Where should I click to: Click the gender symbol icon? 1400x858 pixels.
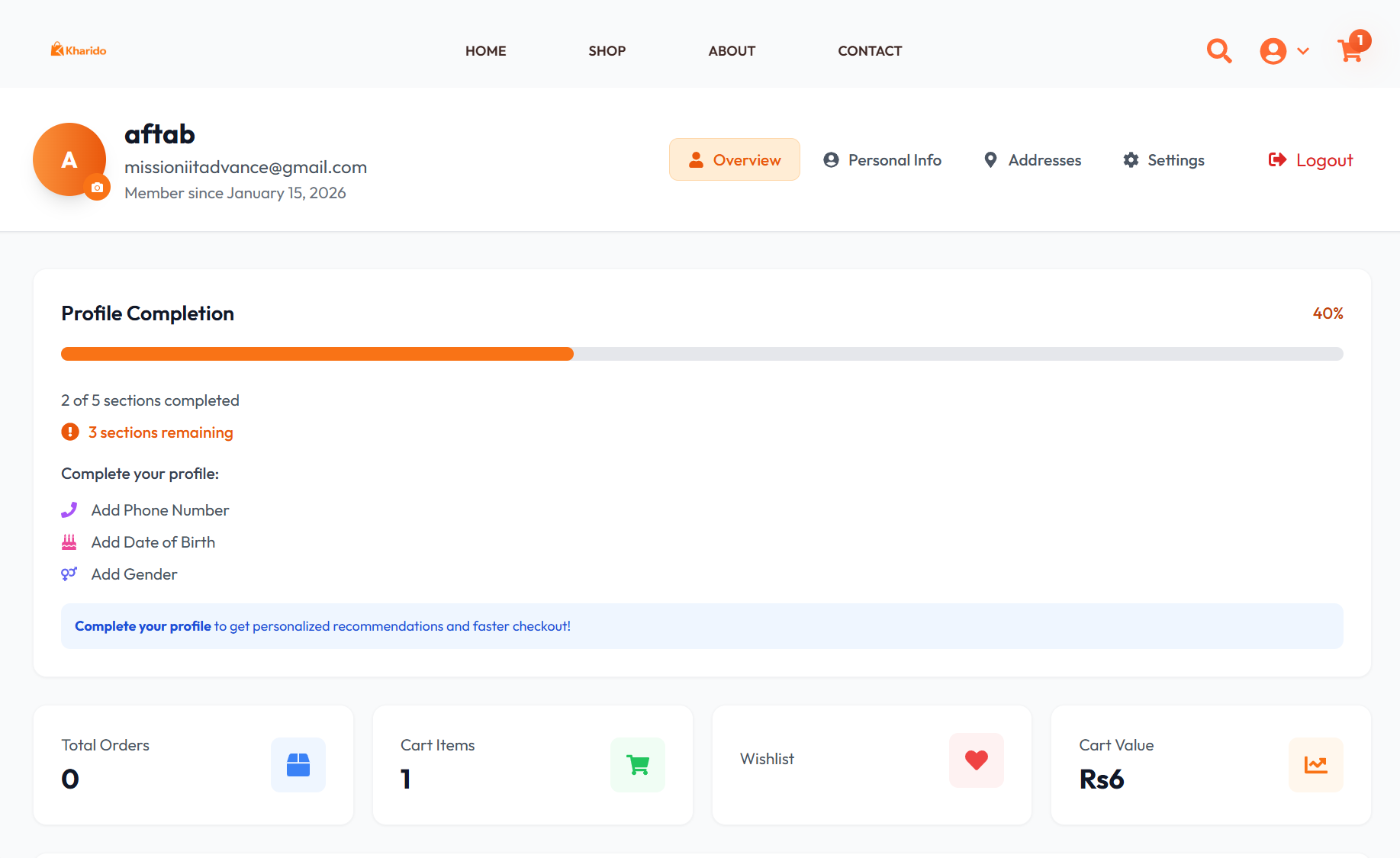coord(68,574)
